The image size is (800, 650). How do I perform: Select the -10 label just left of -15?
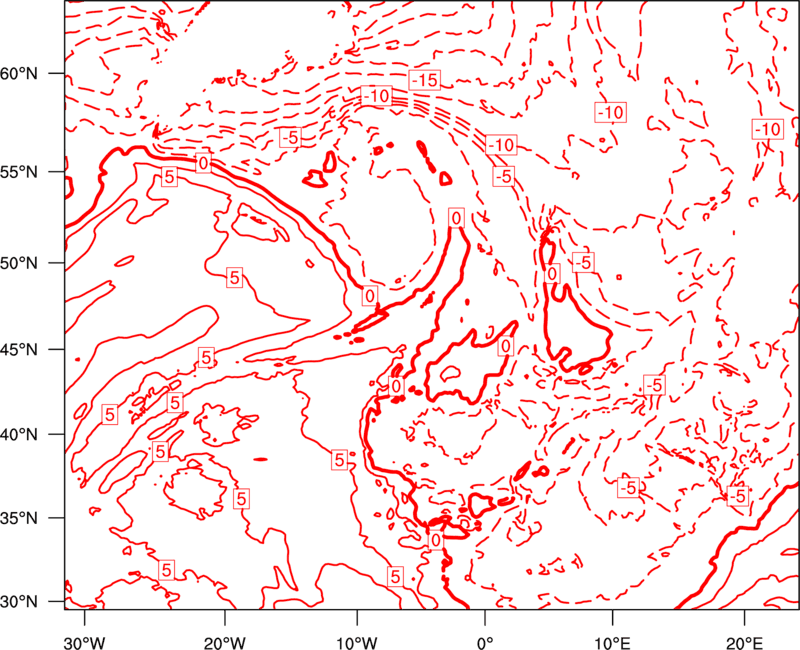376,95
